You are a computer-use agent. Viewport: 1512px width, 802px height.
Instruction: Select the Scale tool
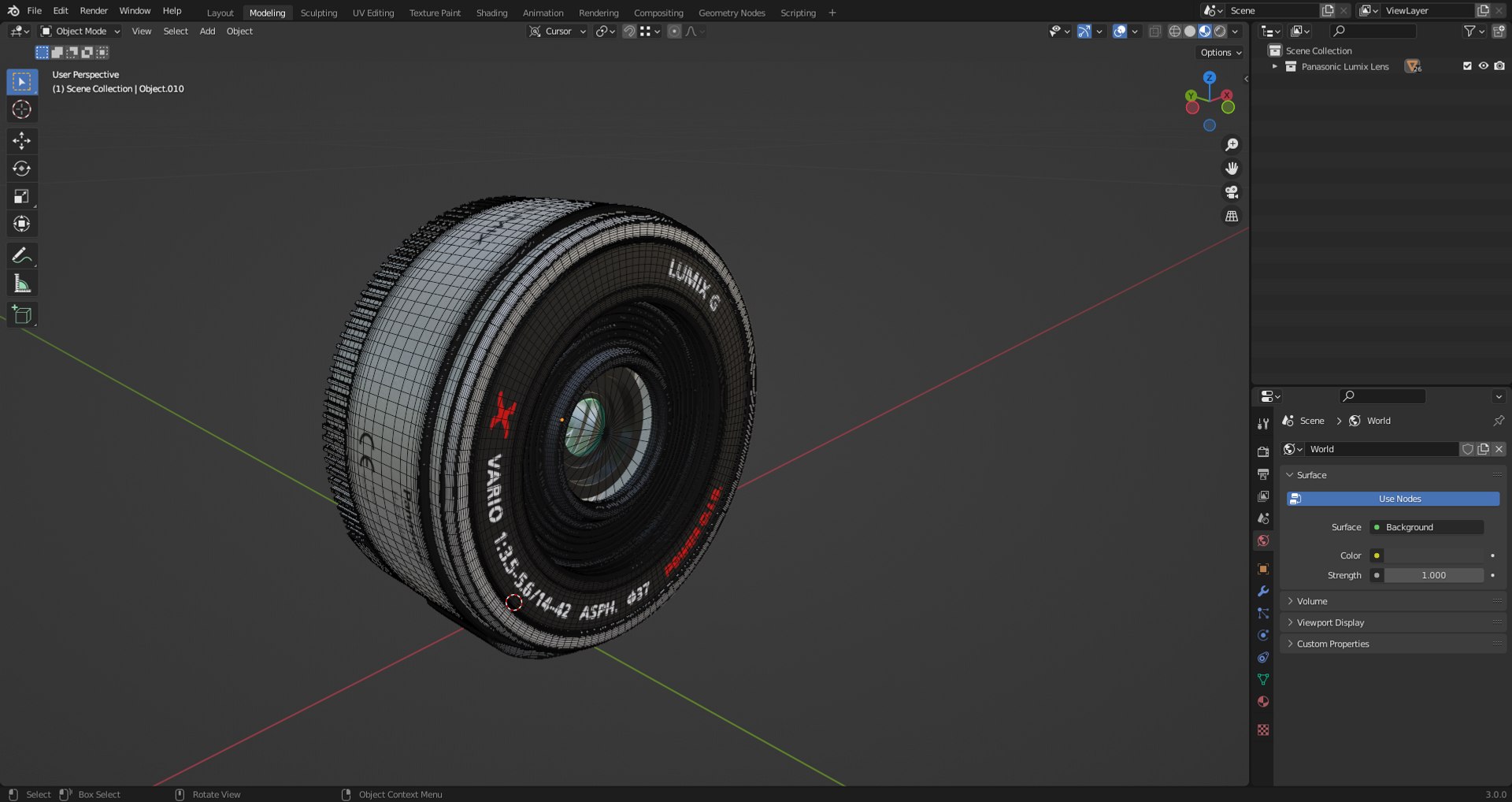click(22, 196)
